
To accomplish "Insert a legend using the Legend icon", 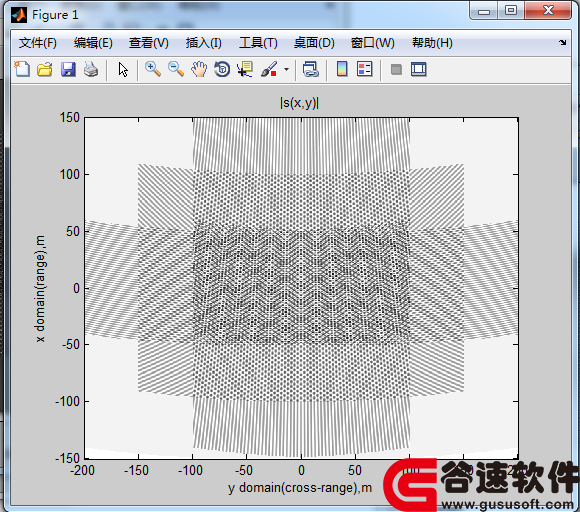I will click(365, 69).
